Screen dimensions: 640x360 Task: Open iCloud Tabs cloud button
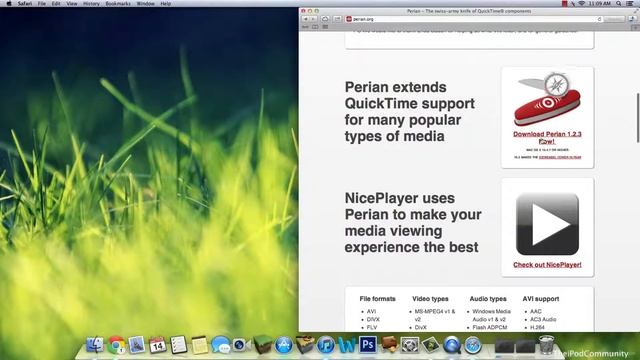tap(325, 19)
